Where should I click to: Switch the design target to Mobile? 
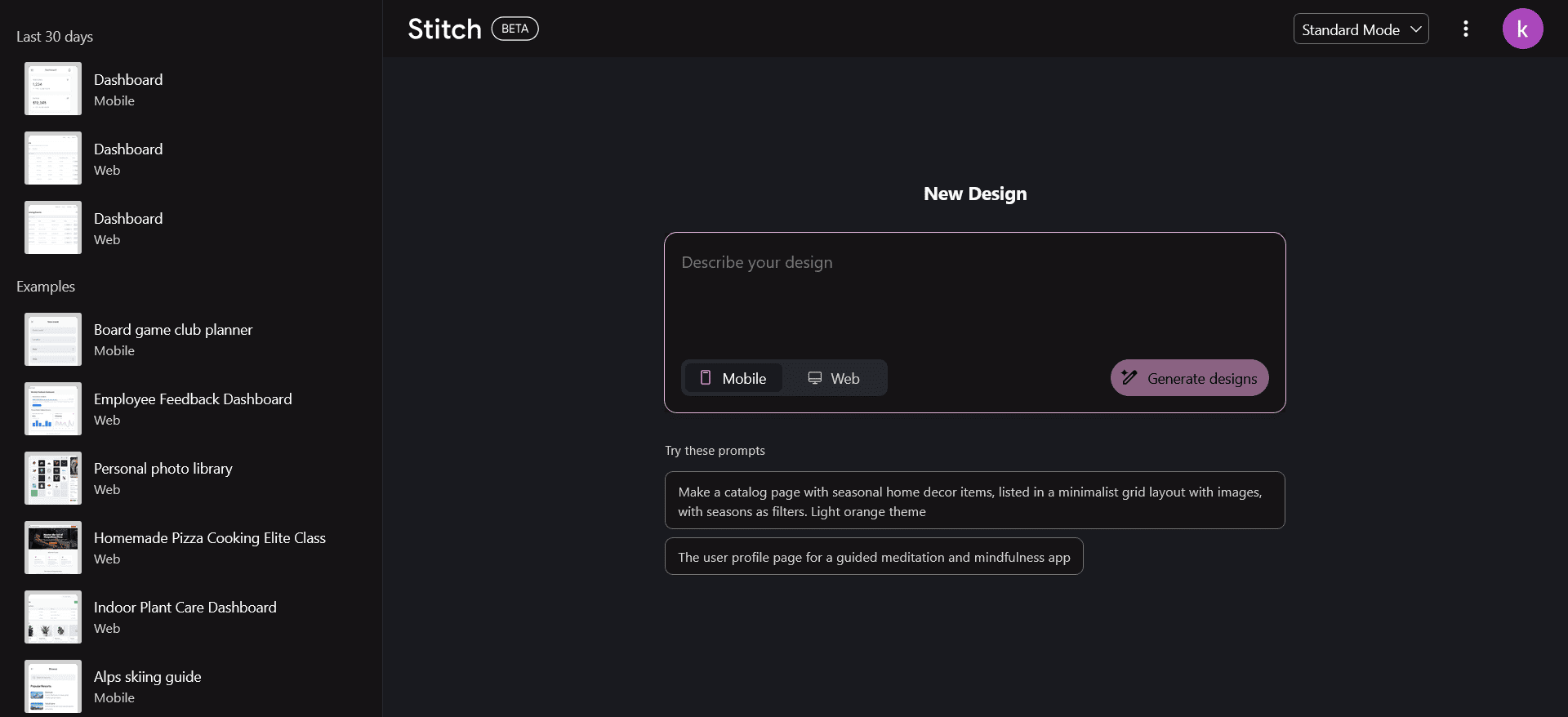coord(733,378)
